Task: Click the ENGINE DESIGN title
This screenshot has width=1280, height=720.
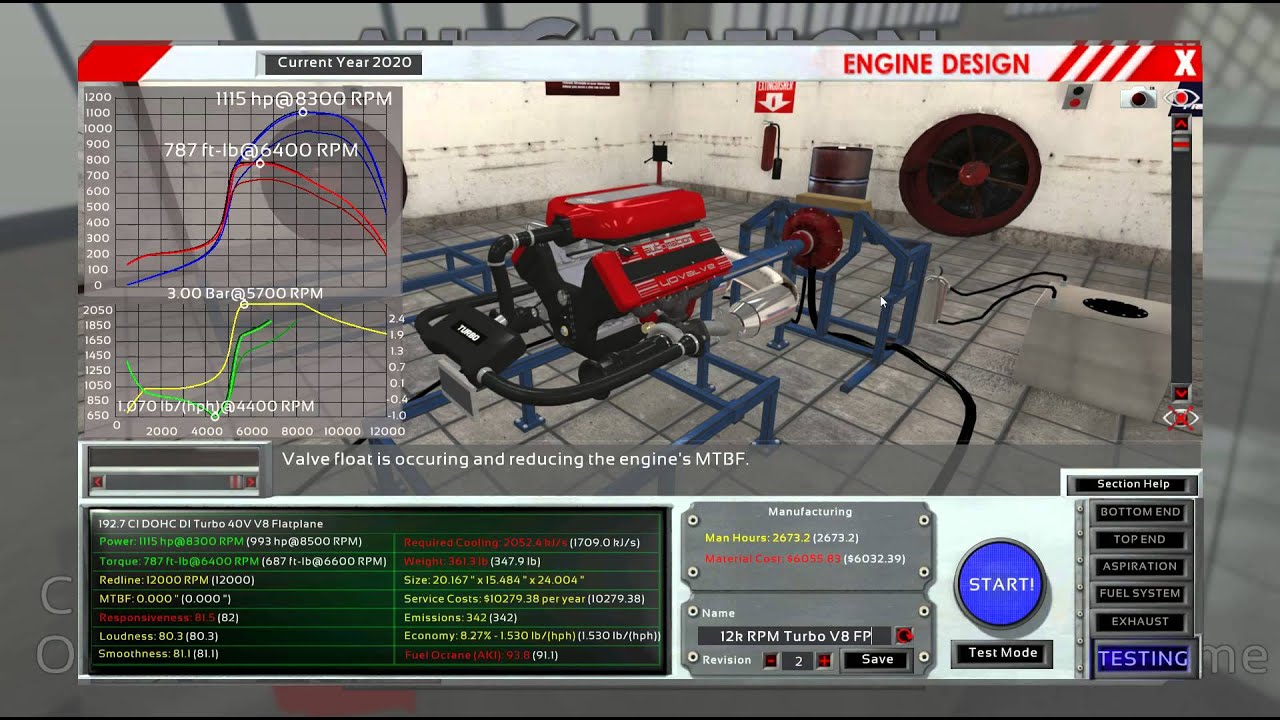Action: [936, 65]
